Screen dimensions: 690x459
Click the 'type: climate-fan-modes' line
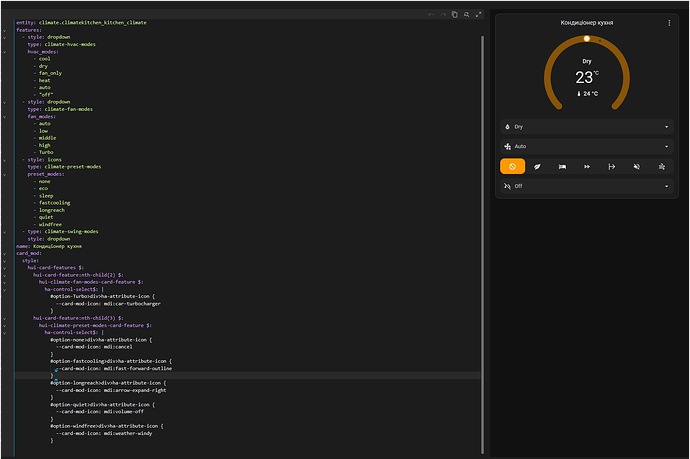tap(60, 109)
